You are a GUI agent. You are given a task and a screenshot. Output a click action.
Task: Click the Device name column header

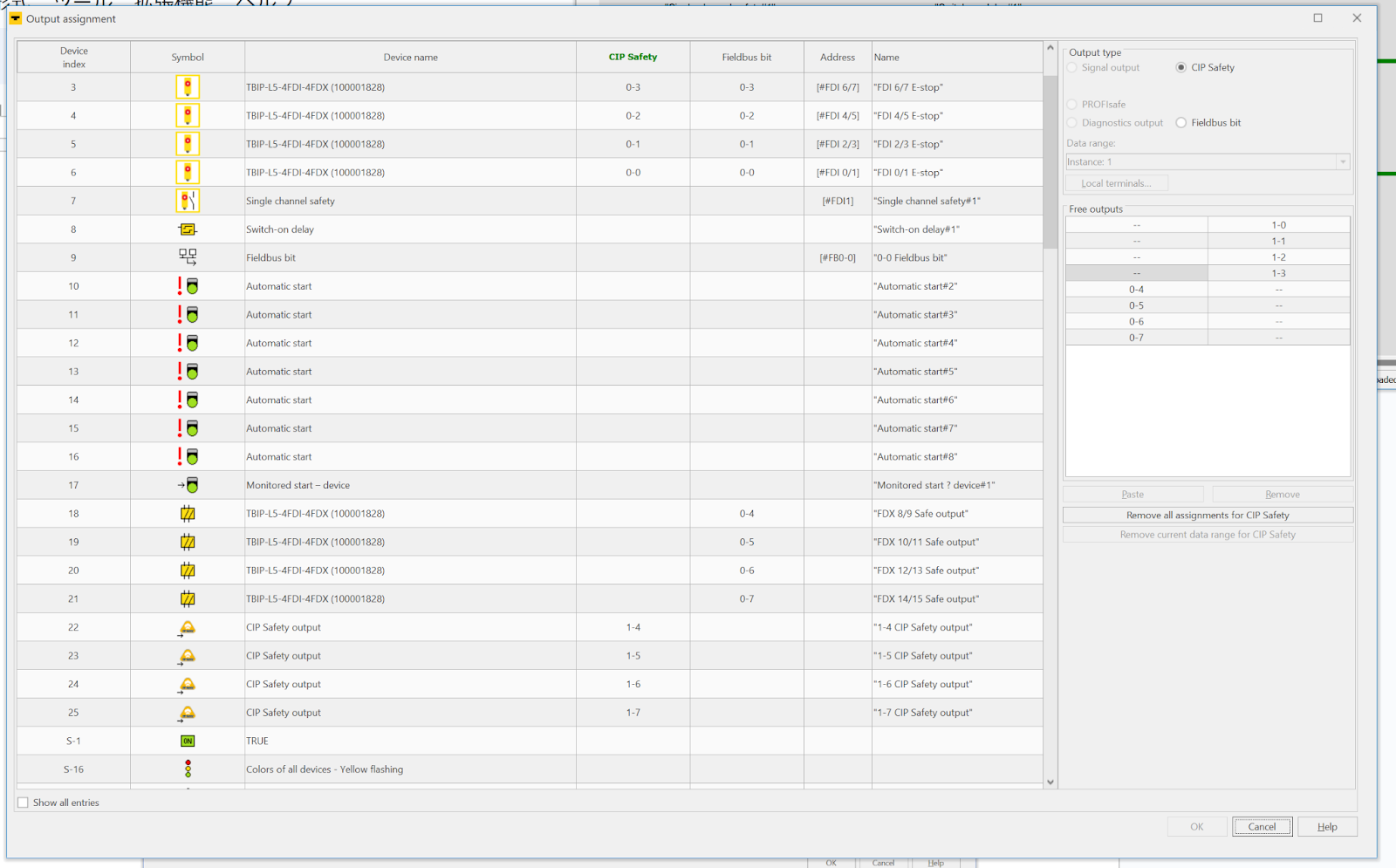(x=410, y=57)
